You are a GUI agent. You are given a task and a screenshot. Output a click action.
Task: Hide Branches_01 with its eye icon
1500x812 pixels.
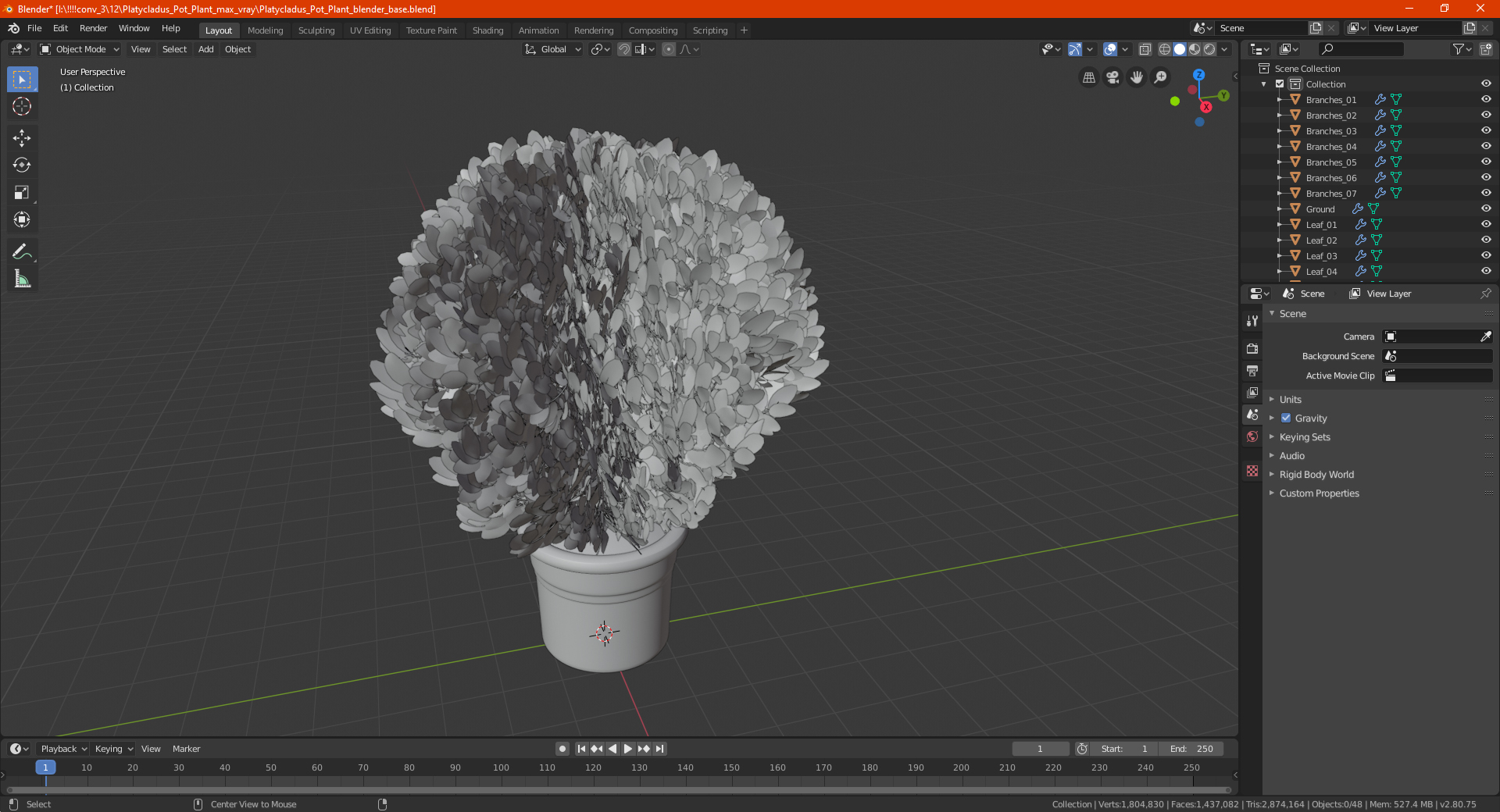click(1486, 99)
